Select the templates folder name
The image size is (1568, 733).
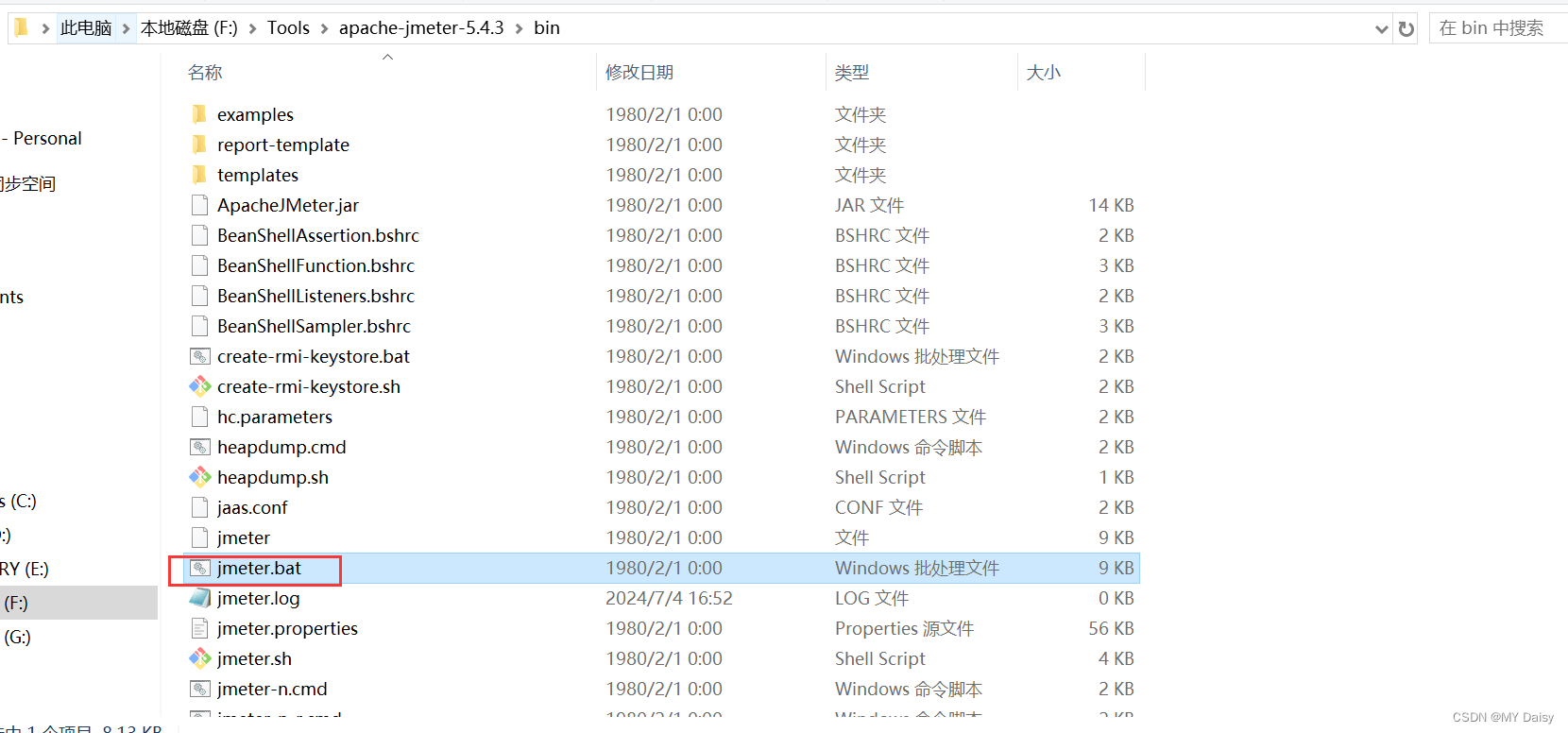click(258, 175)
